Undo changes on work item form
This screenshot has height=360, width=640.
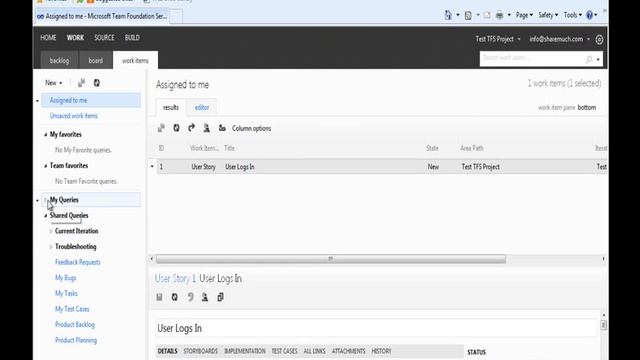click(190, 297)
